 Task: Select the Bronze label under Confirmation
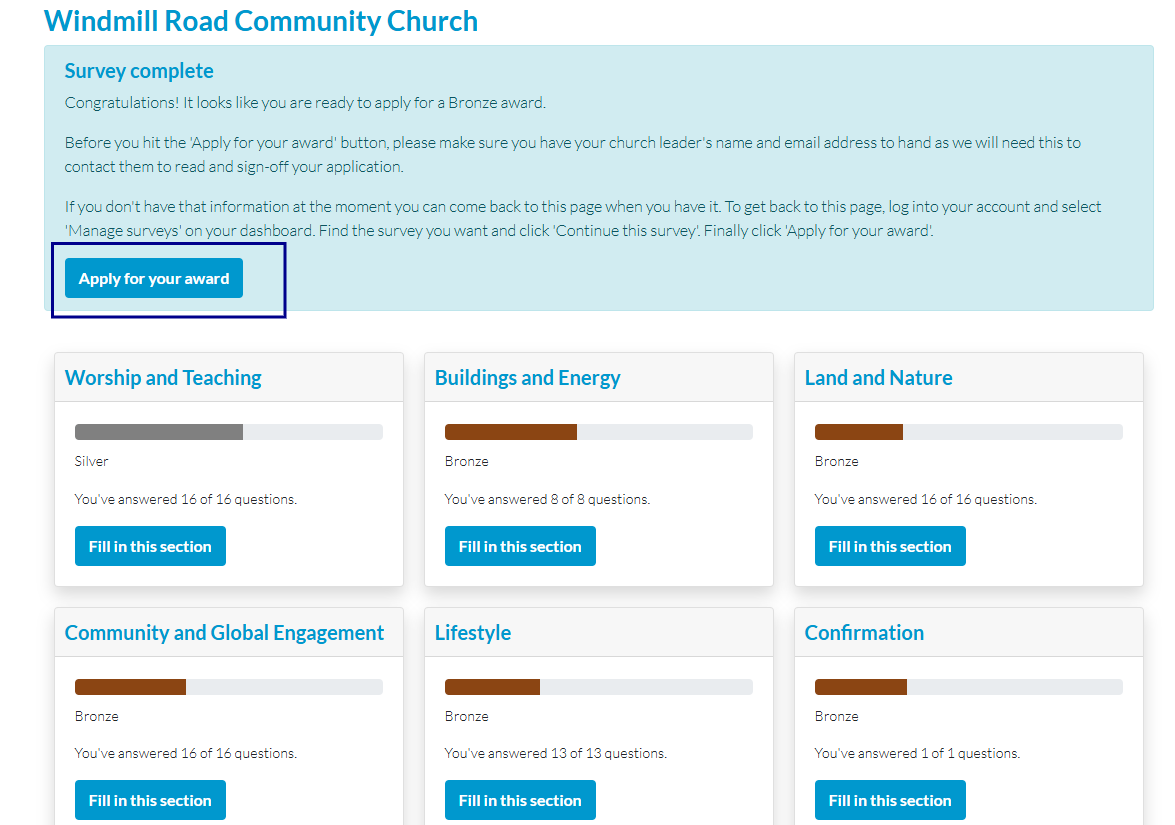click(x=836, y=716)
